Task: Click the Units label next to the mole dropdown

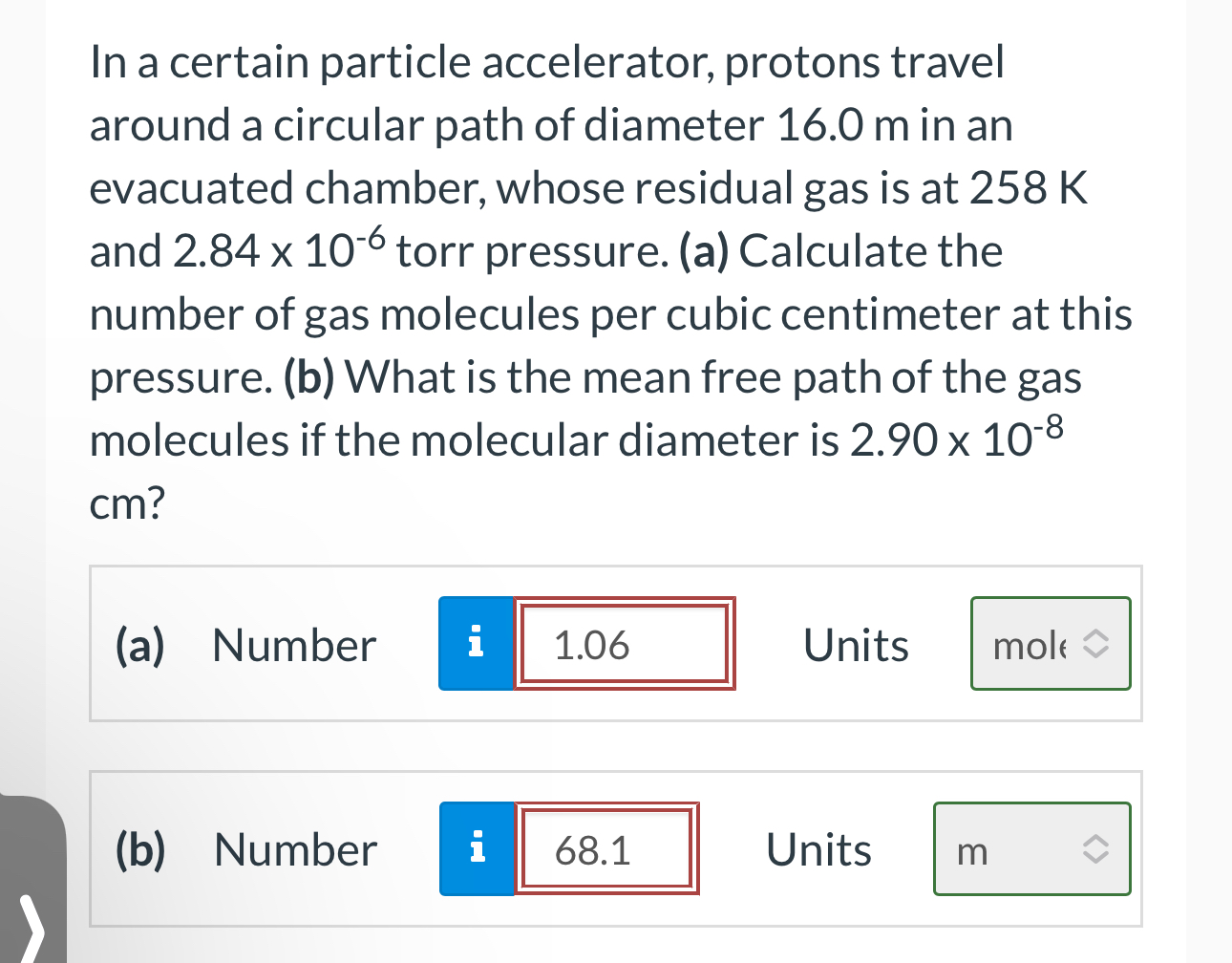Action: tap(855, 643)
